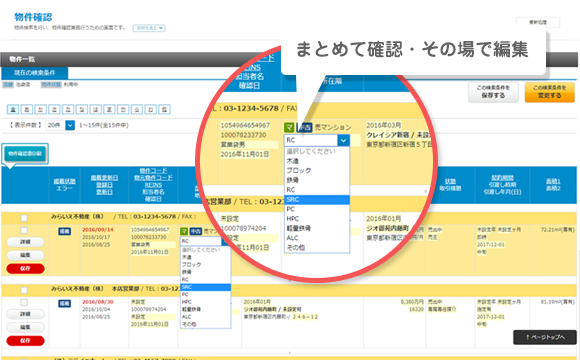Click green マ icon in magnified circle
This screenshot has height=360, width=580.
[289, 128]
